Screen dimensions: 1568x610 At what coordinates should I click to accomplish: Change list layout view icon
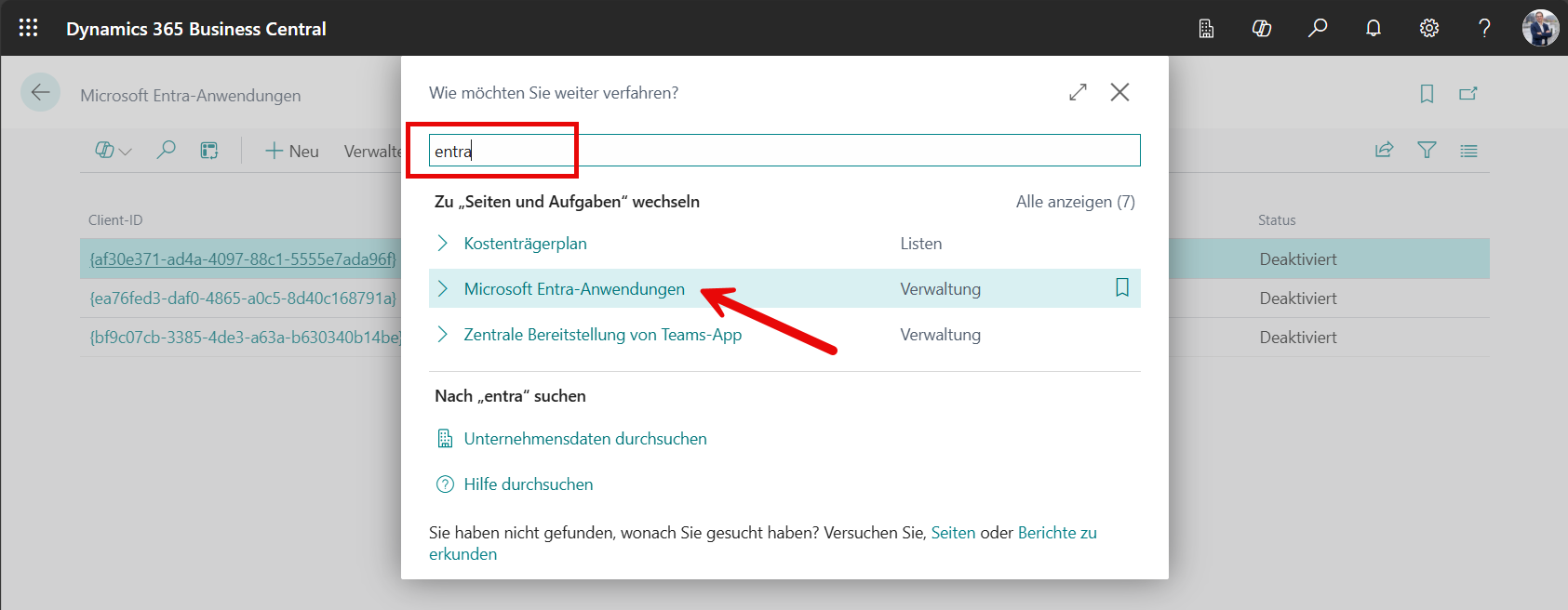coord(1468,151)
